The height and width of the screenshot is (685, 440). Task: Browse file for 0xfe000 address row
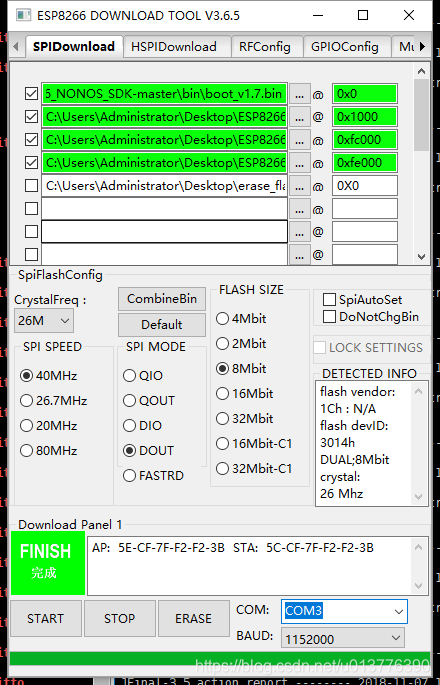tap(300, 163)
